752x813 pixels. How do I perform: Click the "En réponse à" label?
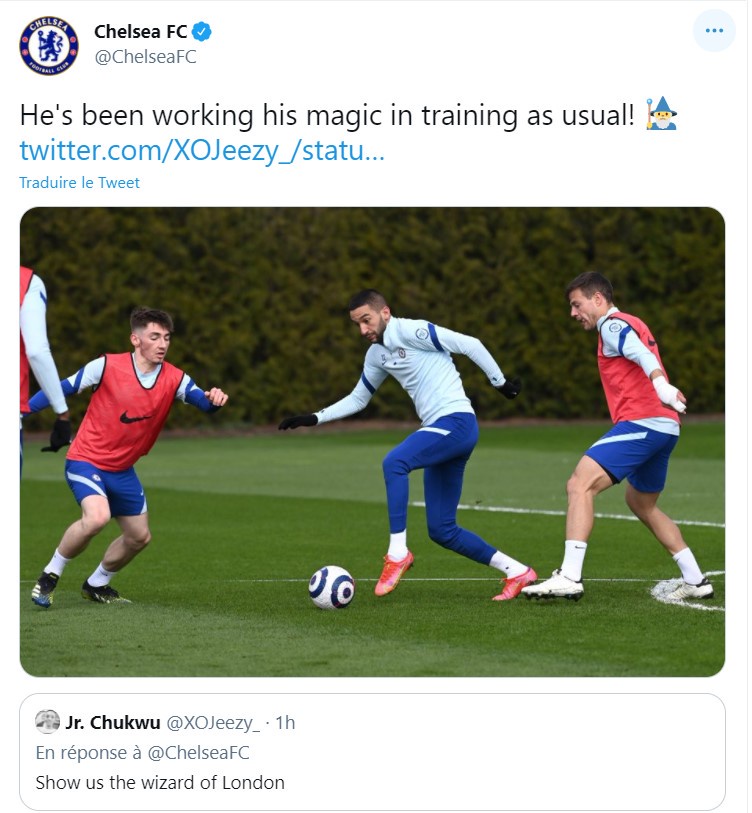(91, 753)
